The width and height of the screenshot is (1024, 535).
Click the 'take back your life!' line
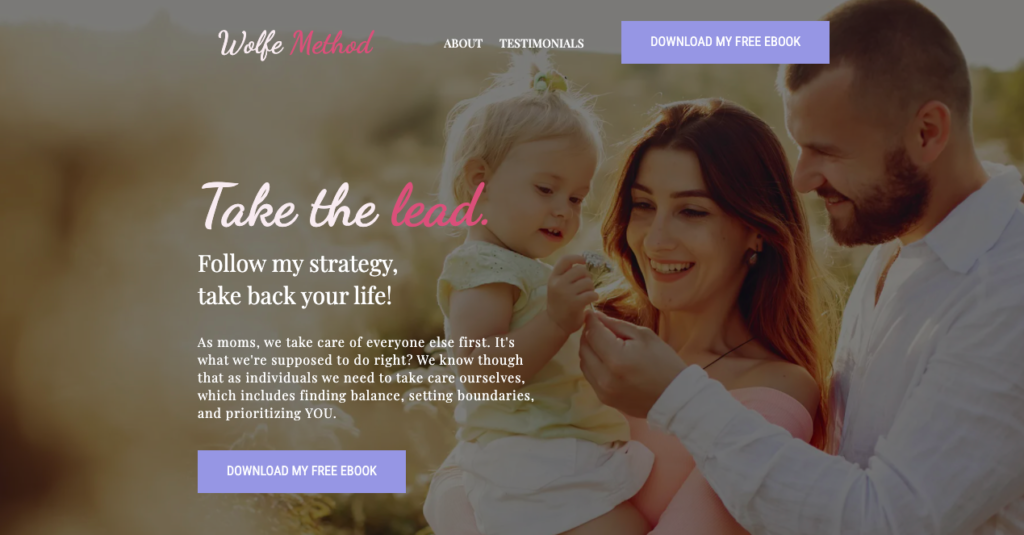(295, 296)
